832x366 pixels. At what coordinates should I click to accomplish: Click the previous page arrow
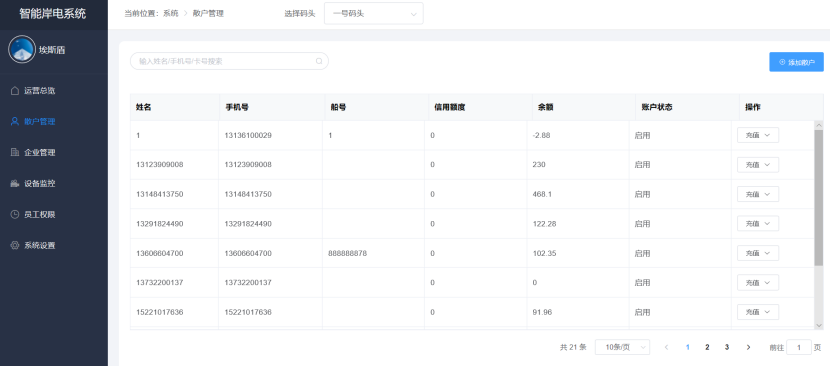point(666,347)
